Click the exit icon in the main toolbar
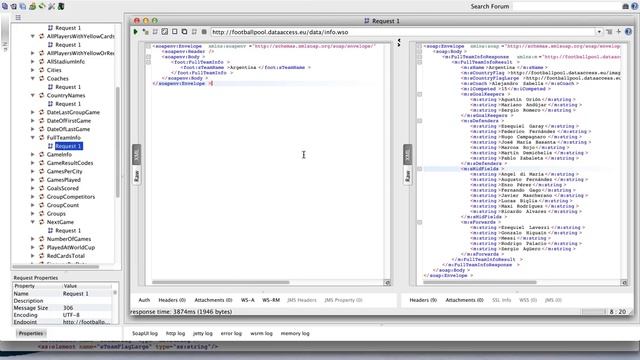Screen dimensions: 640x360 [x=61, y=6]
